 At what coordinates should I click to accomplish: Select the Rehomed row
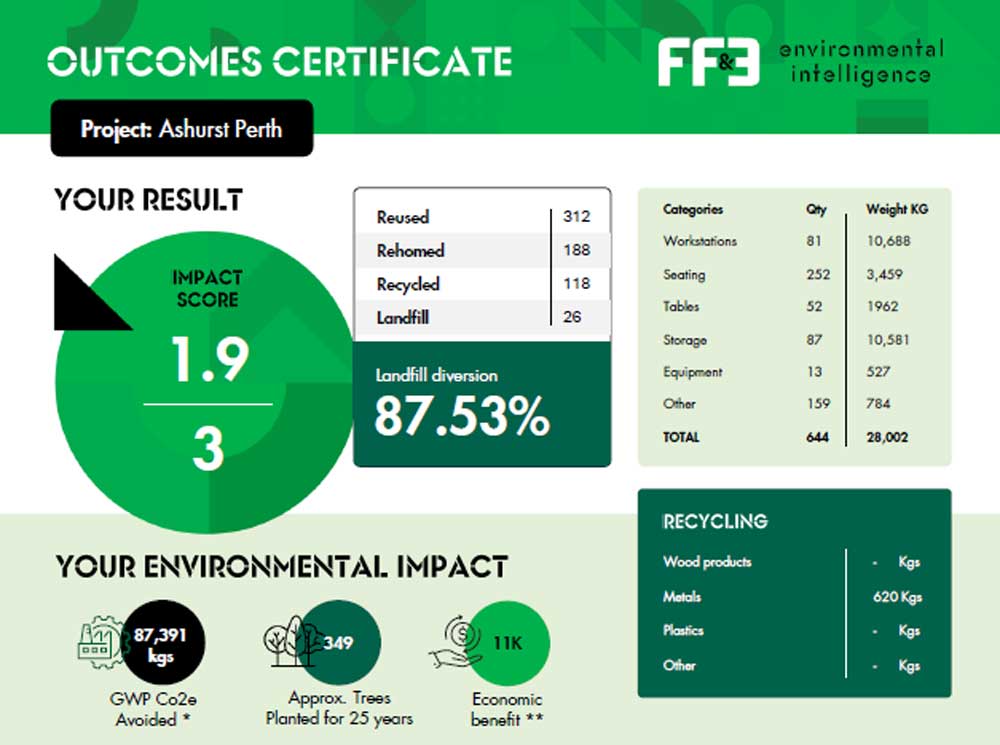point(481,250)
